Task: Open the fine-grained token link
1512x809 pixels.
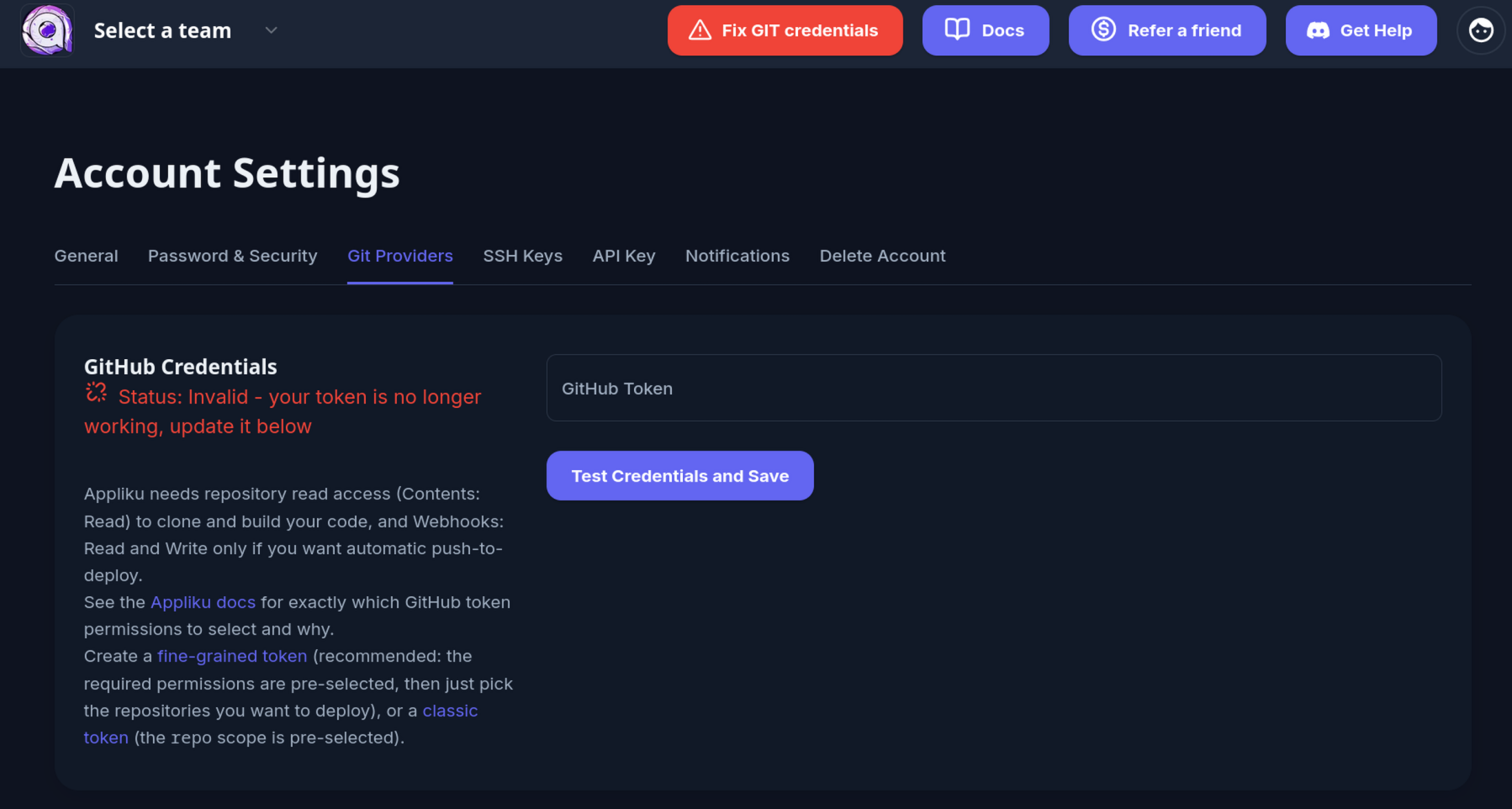Action: coord(232,656)
